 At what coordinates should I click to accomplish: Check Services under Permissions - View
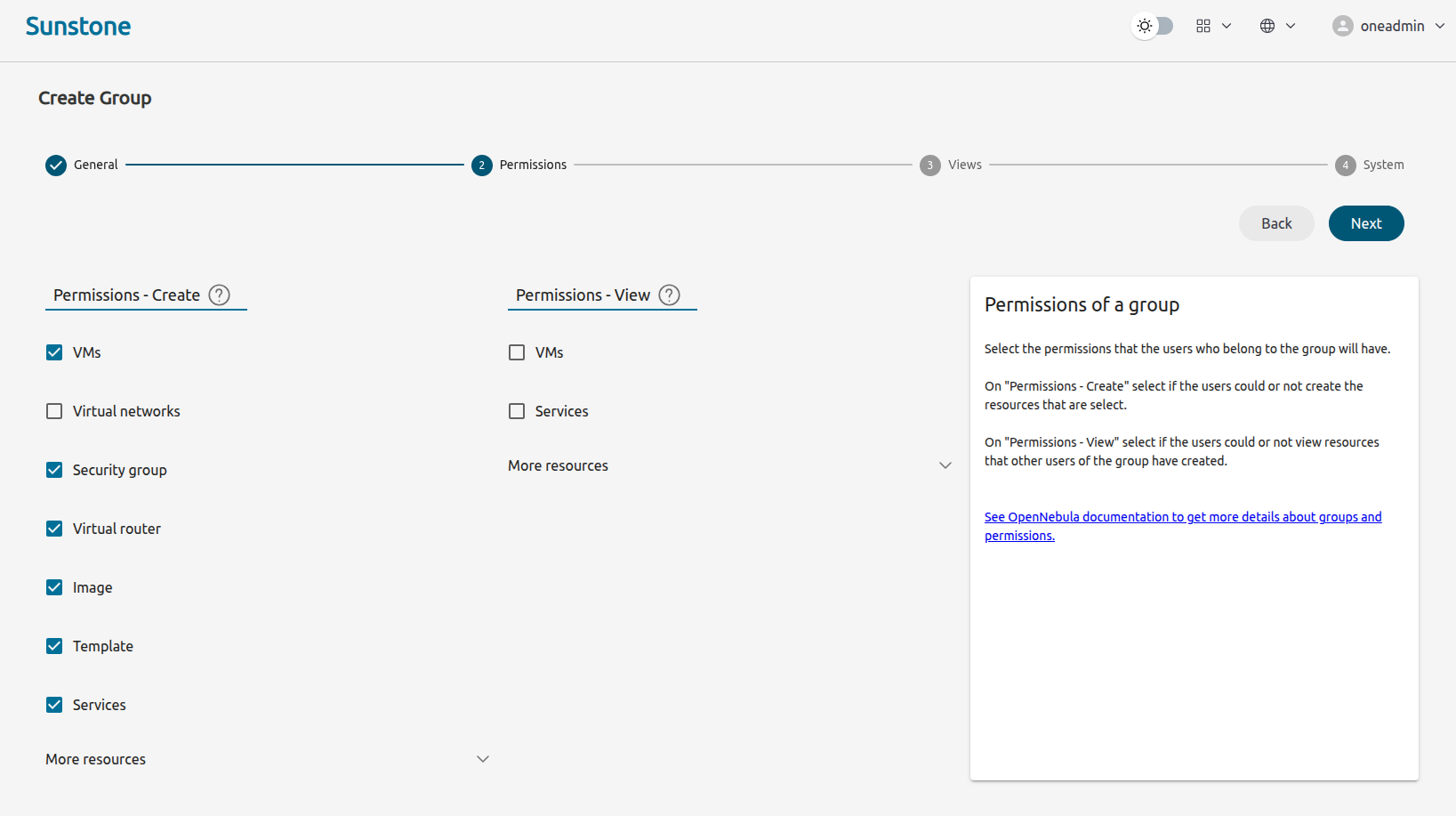517,411
